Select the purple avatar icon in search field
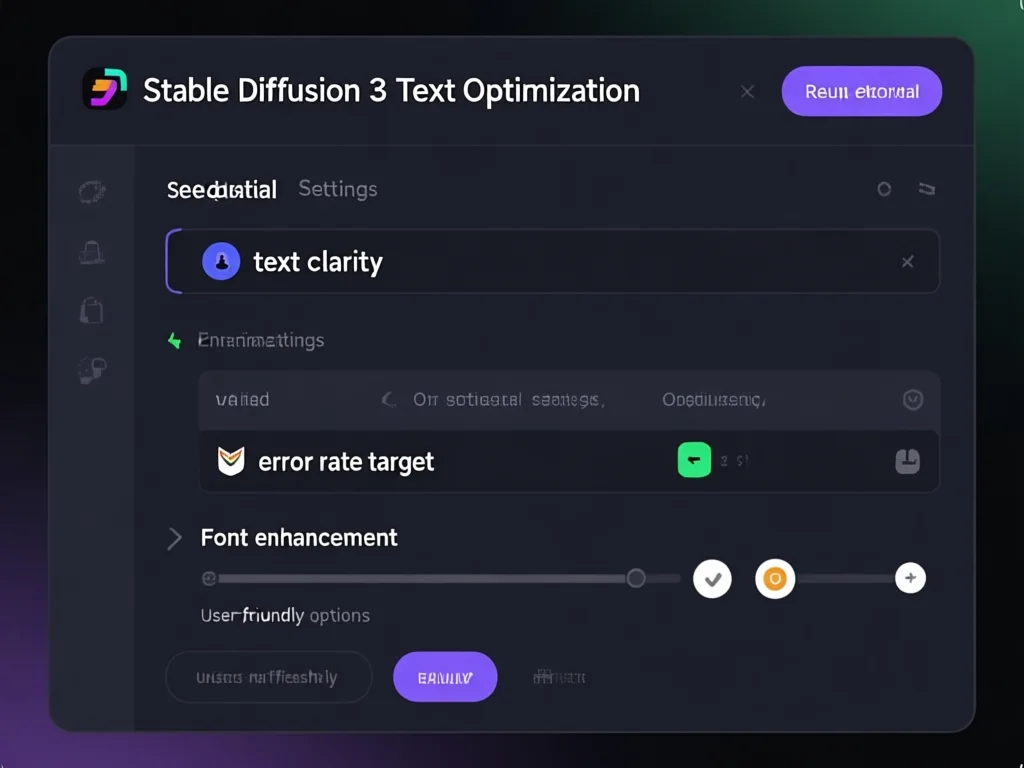The height and width of the screenshot is (768, 1024). click(220, 261)
